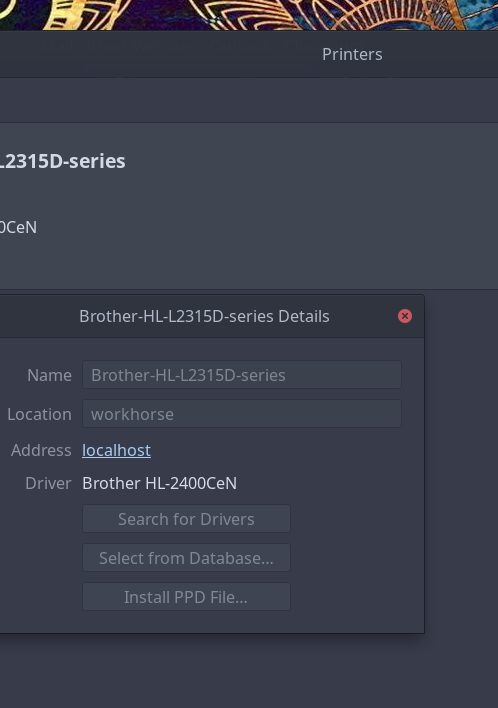Click the Search for Drivers button
The height and width of the screenshot is (708, 498).
click(x=186, y=519)
